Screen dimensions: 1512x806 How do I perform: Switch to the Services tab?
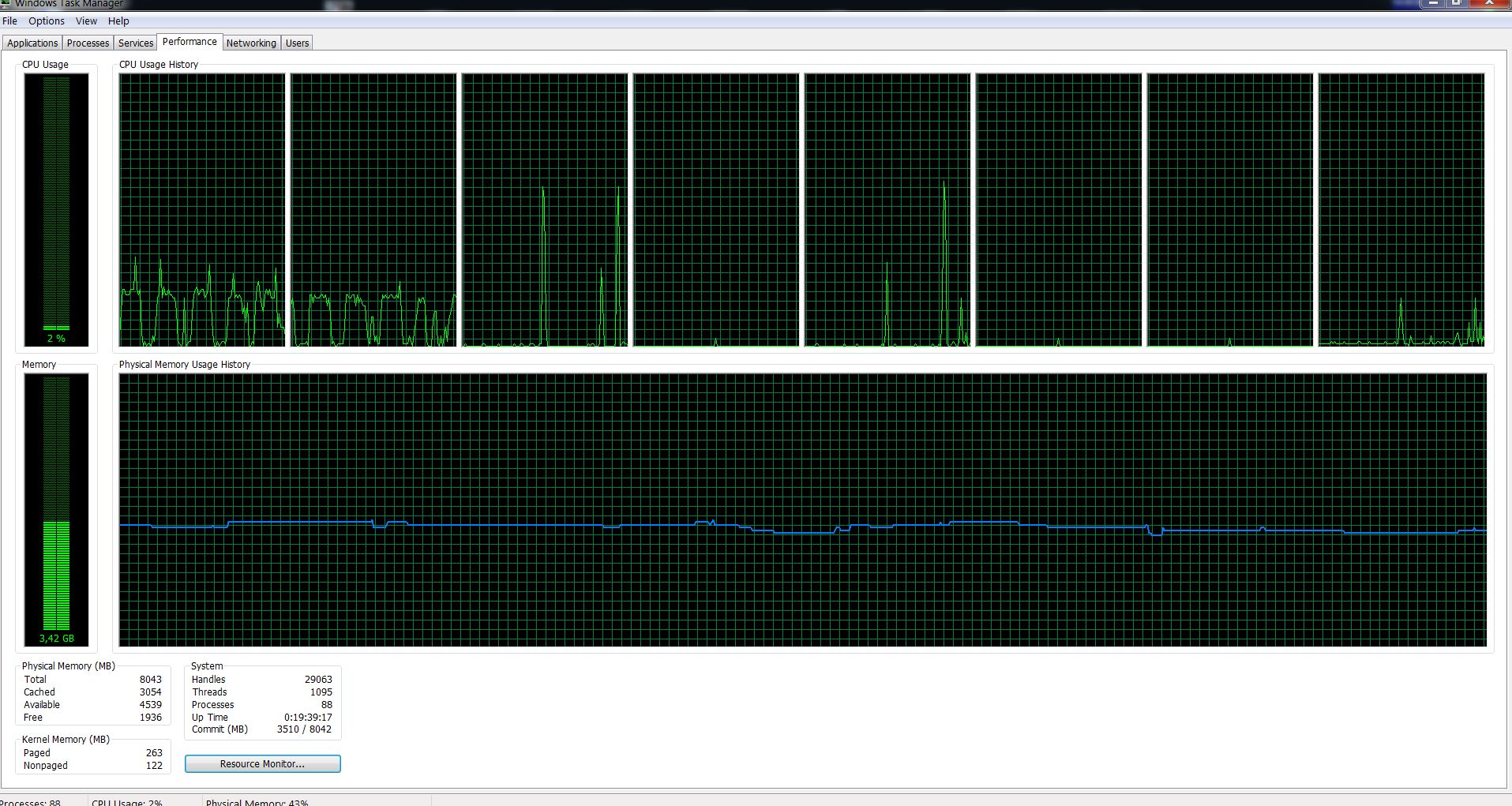(x=136, y=43)
